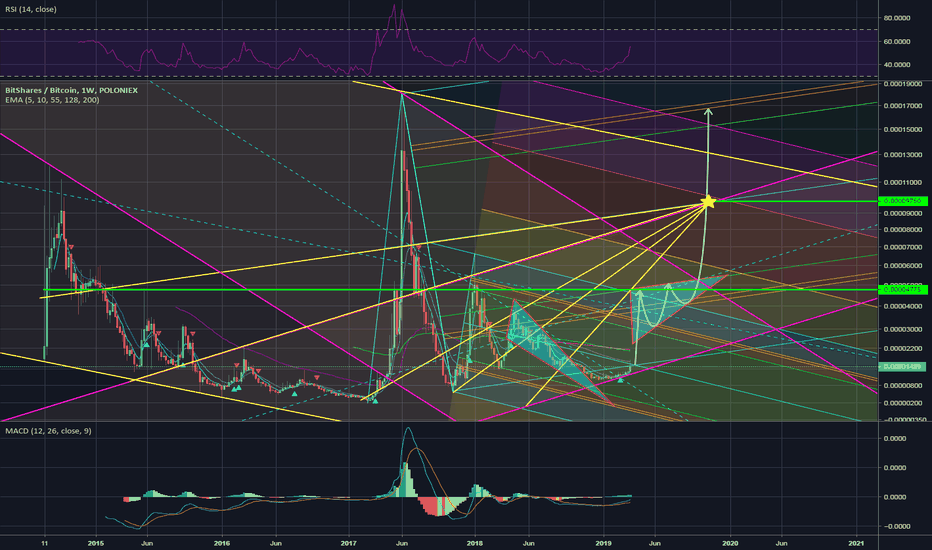This screenshot has width=932, height=550.
Task: Click the upper bright green price label
Action: (902, 201)
